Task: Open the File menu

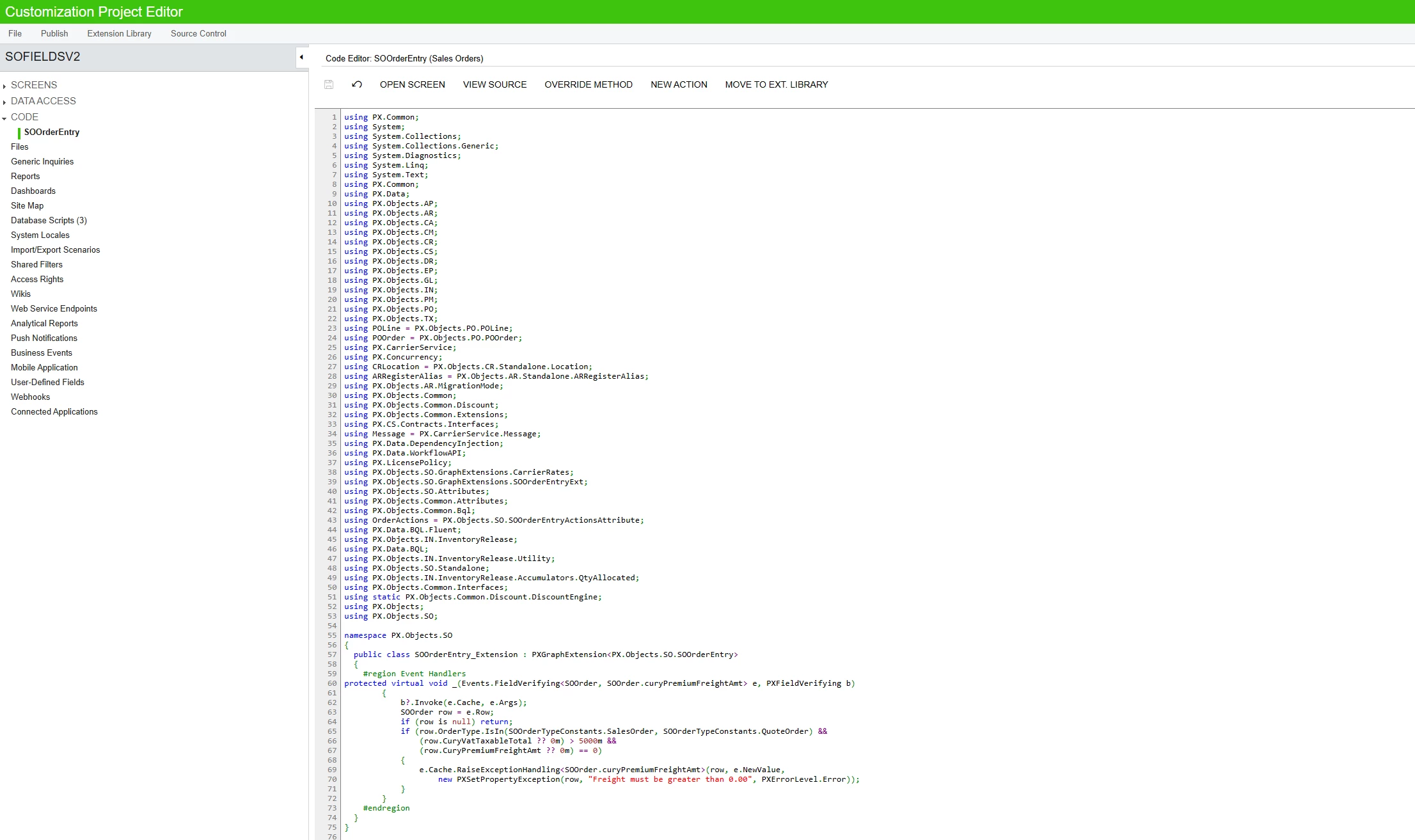Action: pos(15,33)
